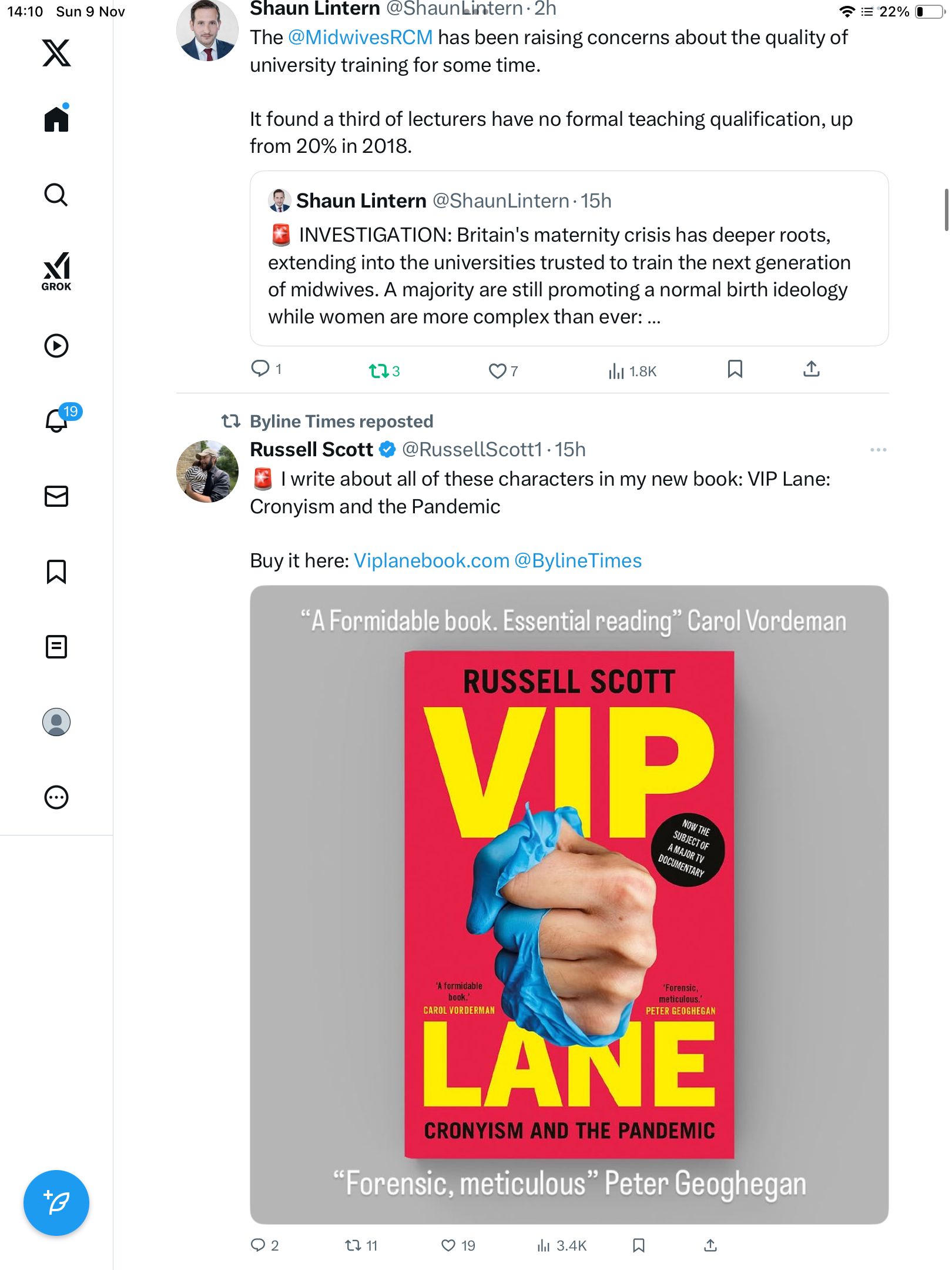
Task: Open the Lists page
Action: (56, 647)
